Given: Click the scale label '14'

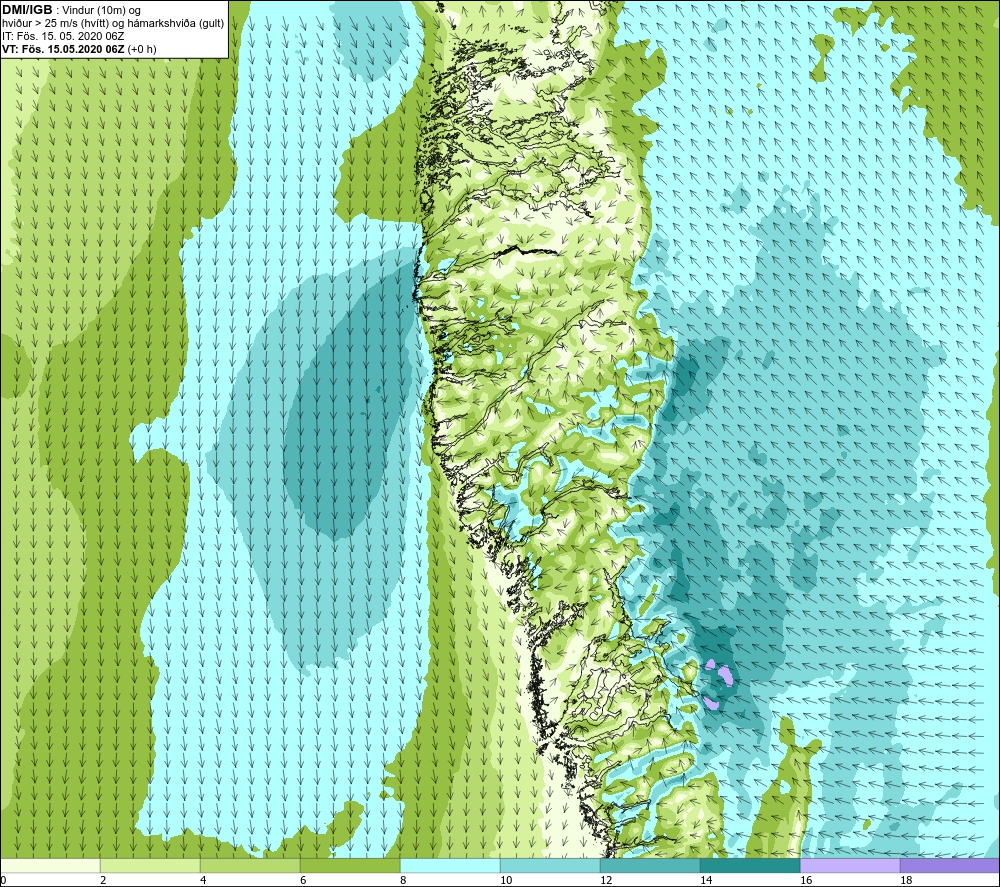Looking at the screenshot, I should (706, 880).
